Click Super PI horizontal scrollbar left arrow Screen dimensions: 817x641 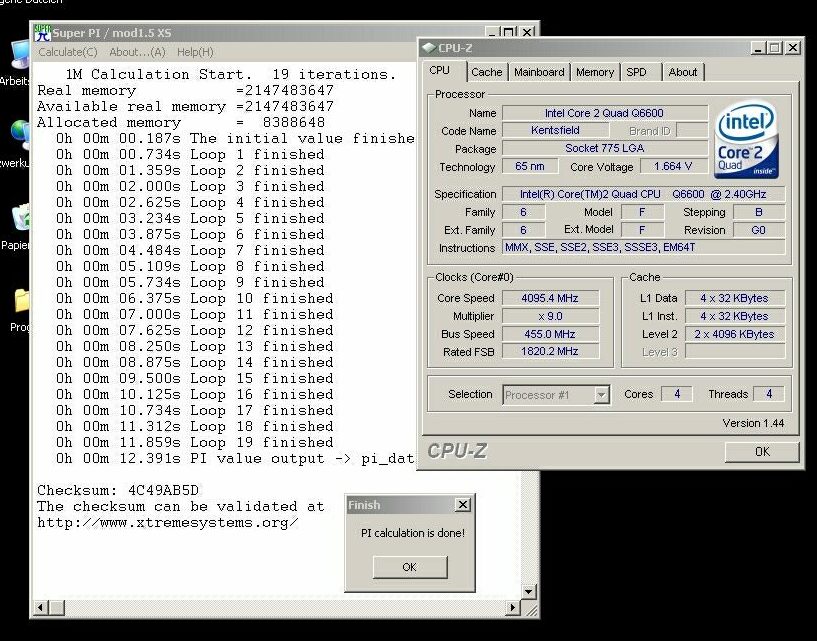click(x=41, y=607)
